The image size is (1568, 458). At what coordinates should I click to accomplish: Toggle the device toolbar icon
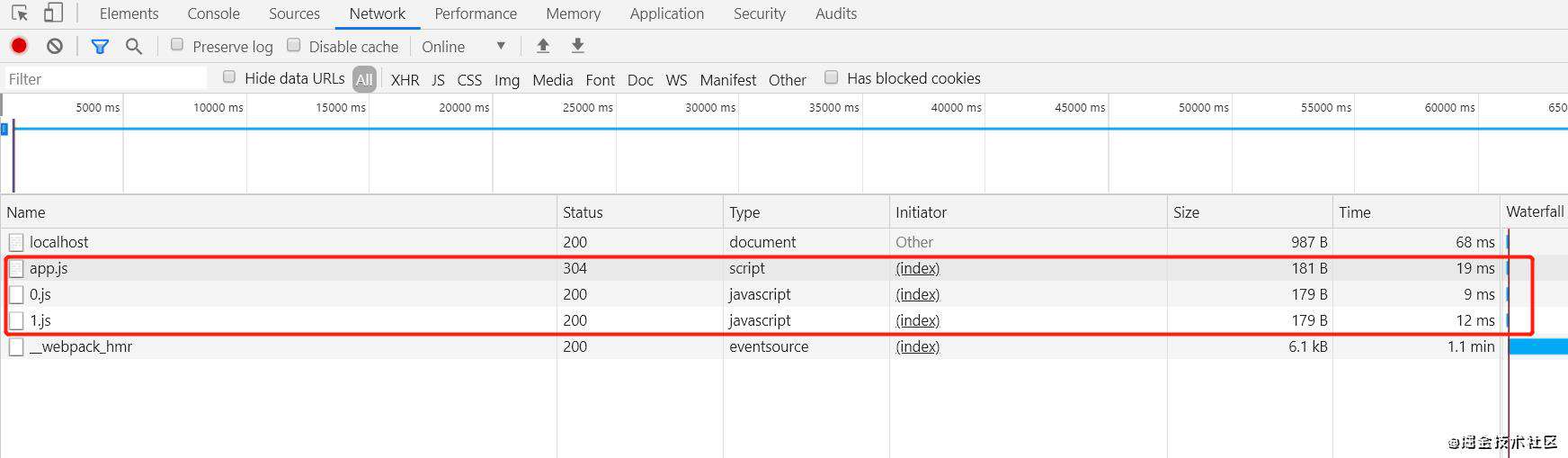pyautogui.click(x=53, y=13)
